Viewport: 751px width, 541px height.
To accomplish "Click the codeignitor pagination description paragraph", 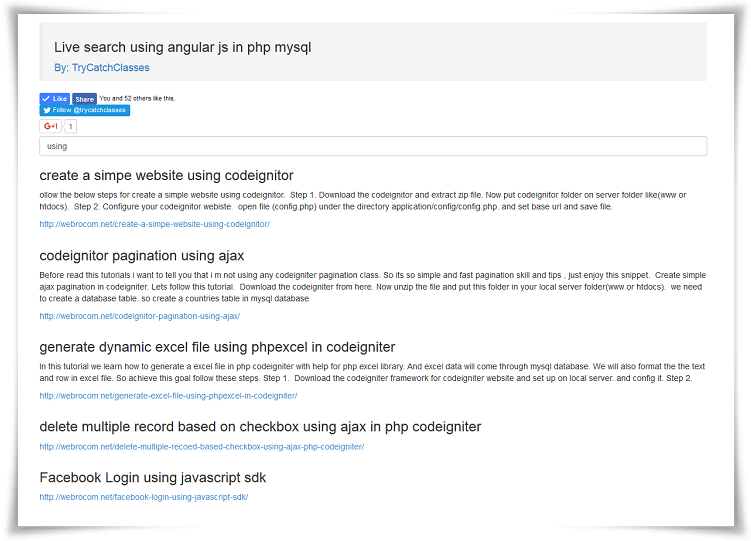I will click(x=372, y=286).
